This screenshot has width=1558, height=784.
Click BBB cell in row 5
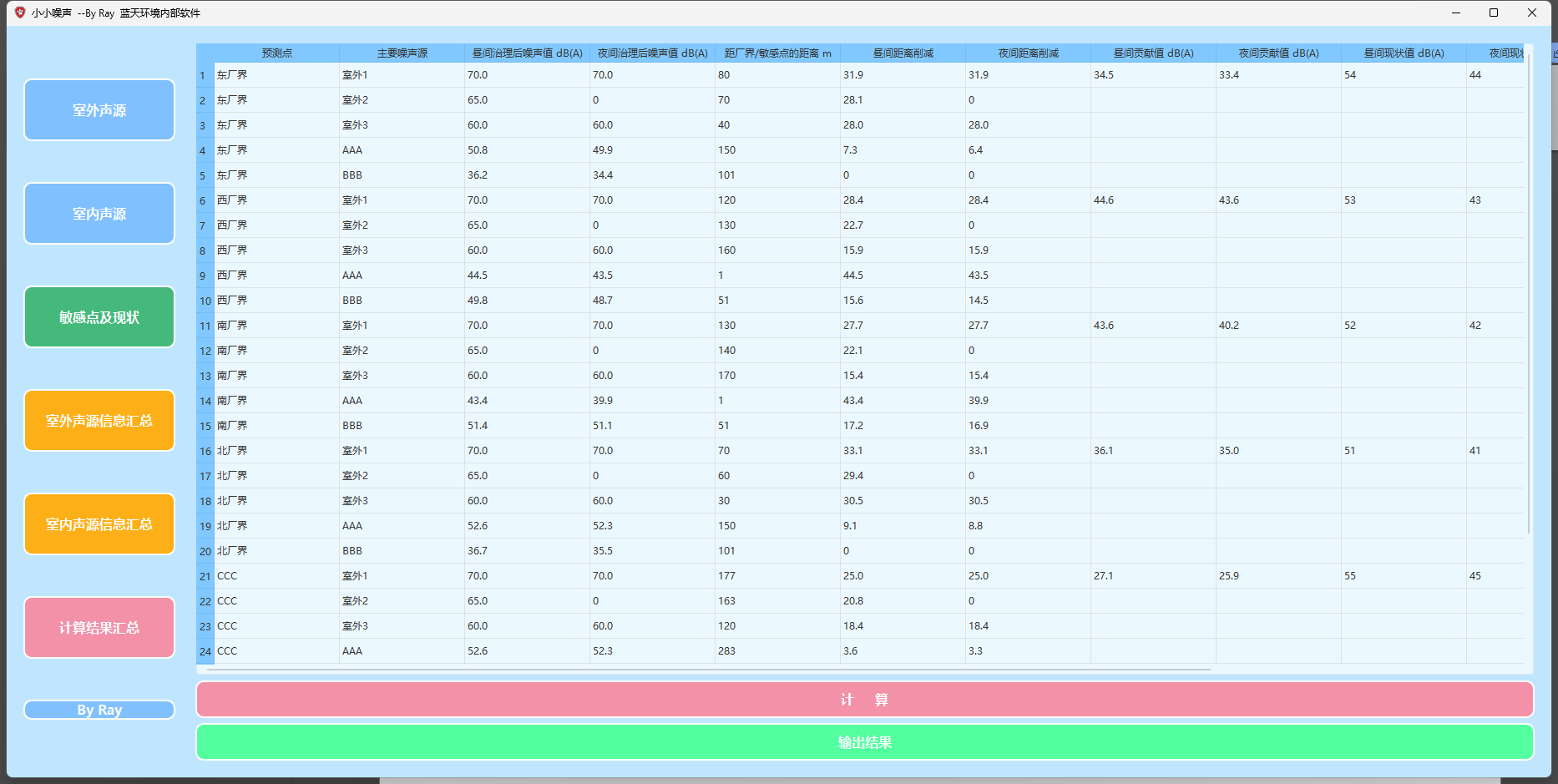click(x=402, y=175)
